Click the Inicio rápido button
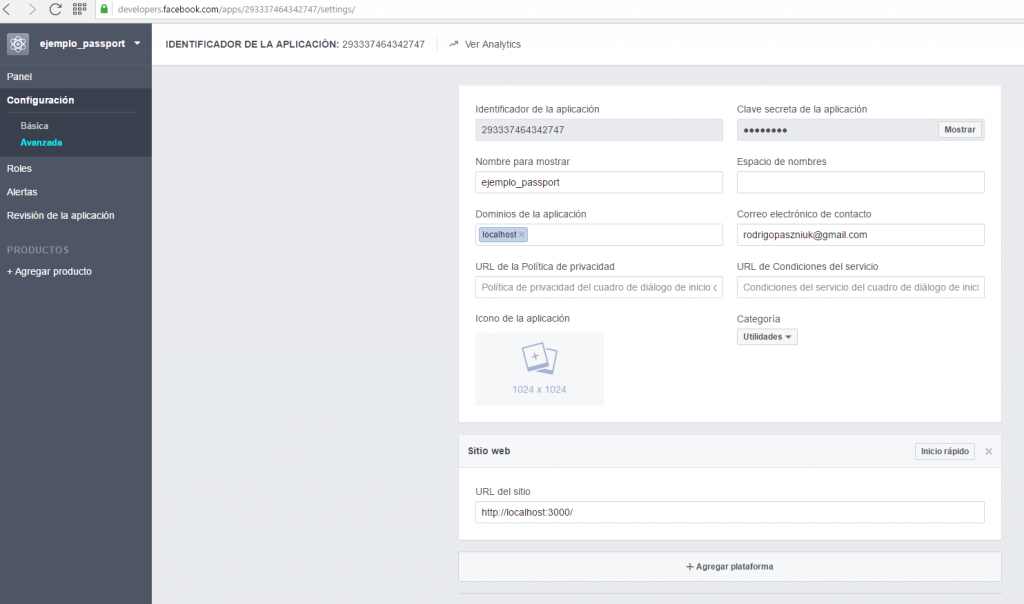 944,452
